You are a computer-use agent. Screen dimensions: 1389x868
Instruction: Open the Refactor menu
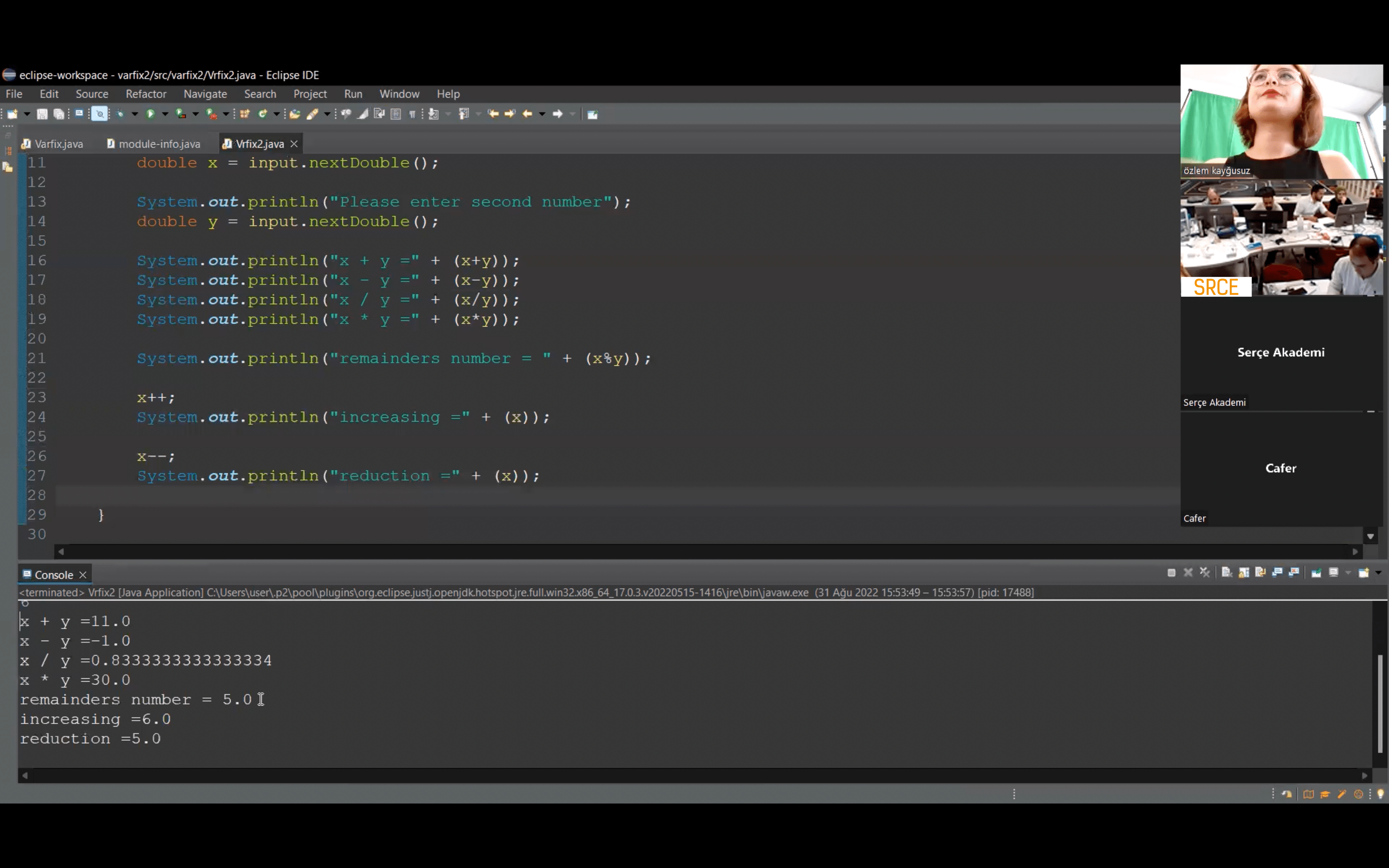point(146,93)
